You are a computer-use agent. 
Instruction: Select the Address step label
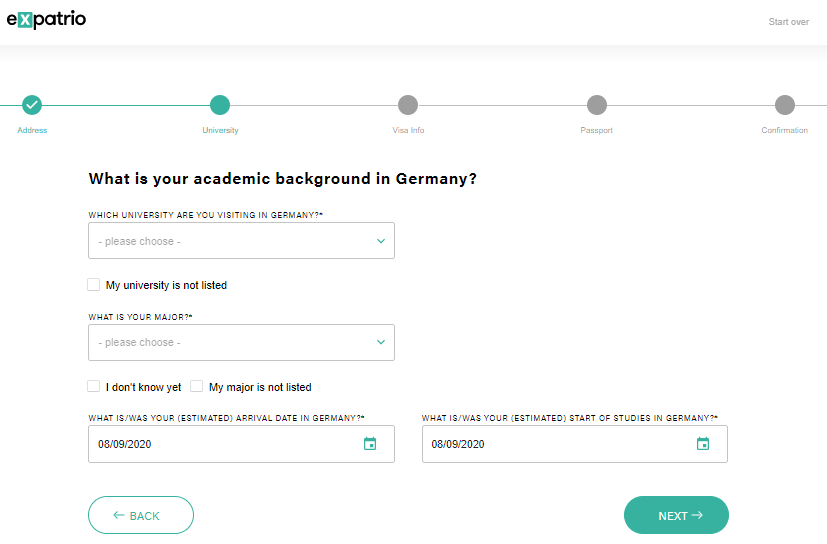point(32,130)
